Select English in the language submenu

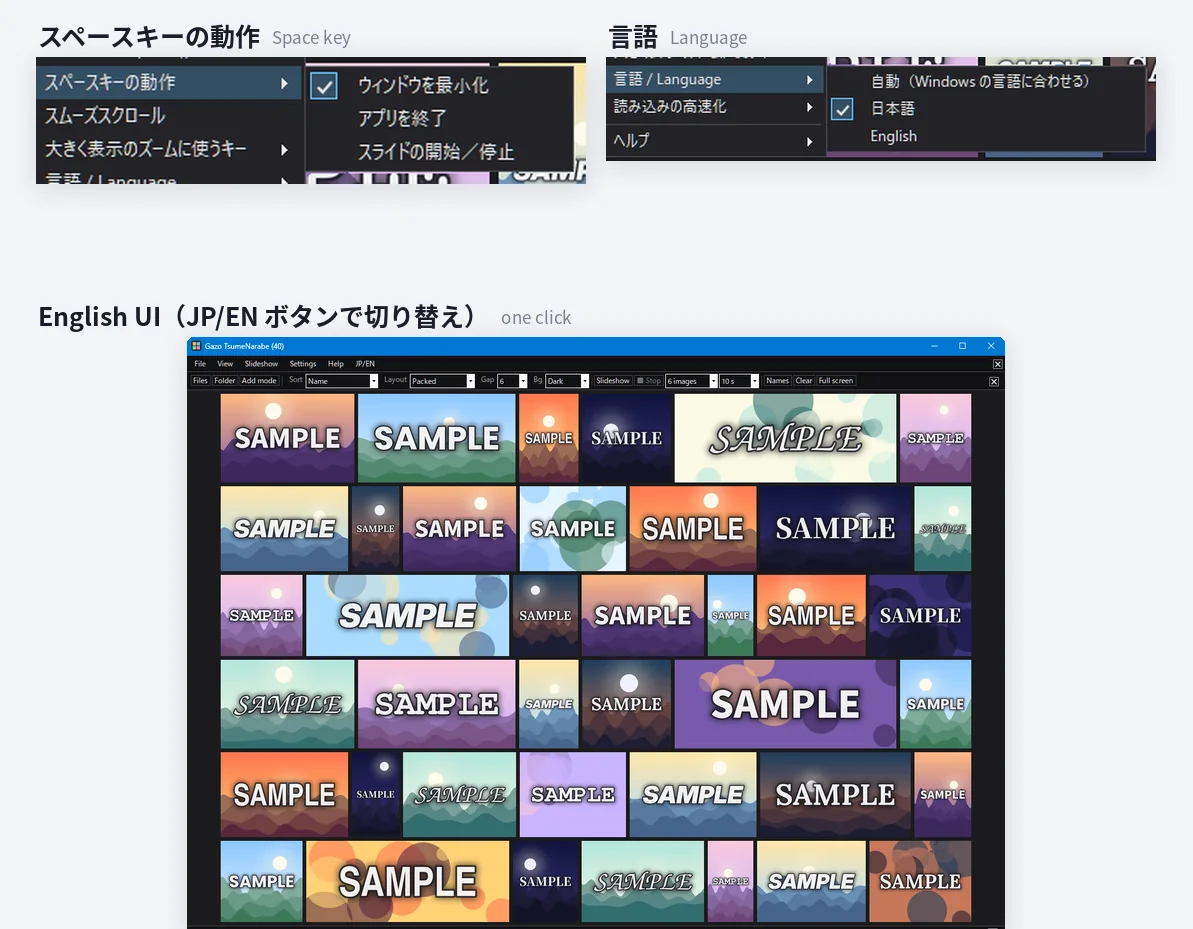point(893,136)
